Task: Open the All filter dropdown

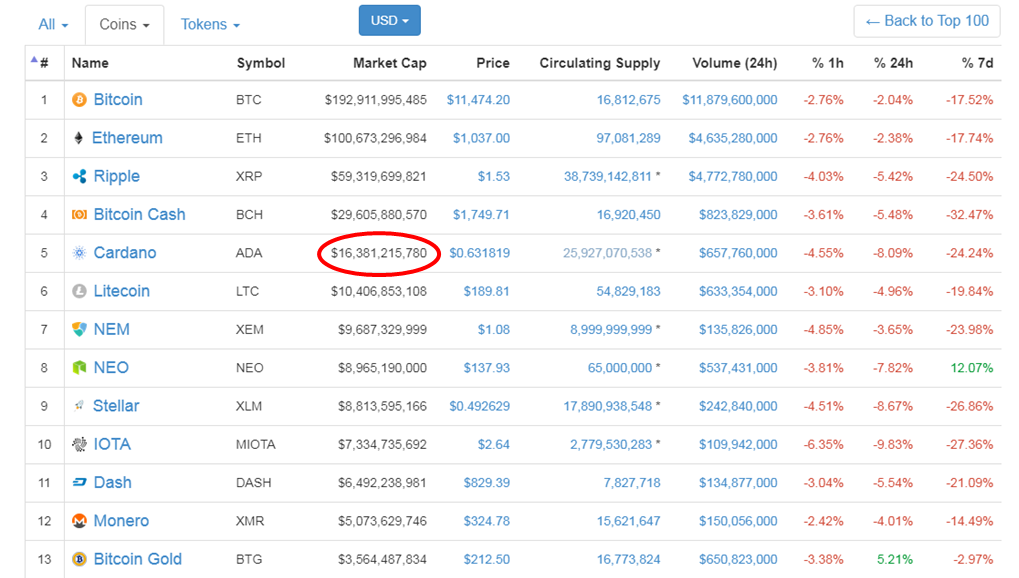Action: tap(53, 25)
